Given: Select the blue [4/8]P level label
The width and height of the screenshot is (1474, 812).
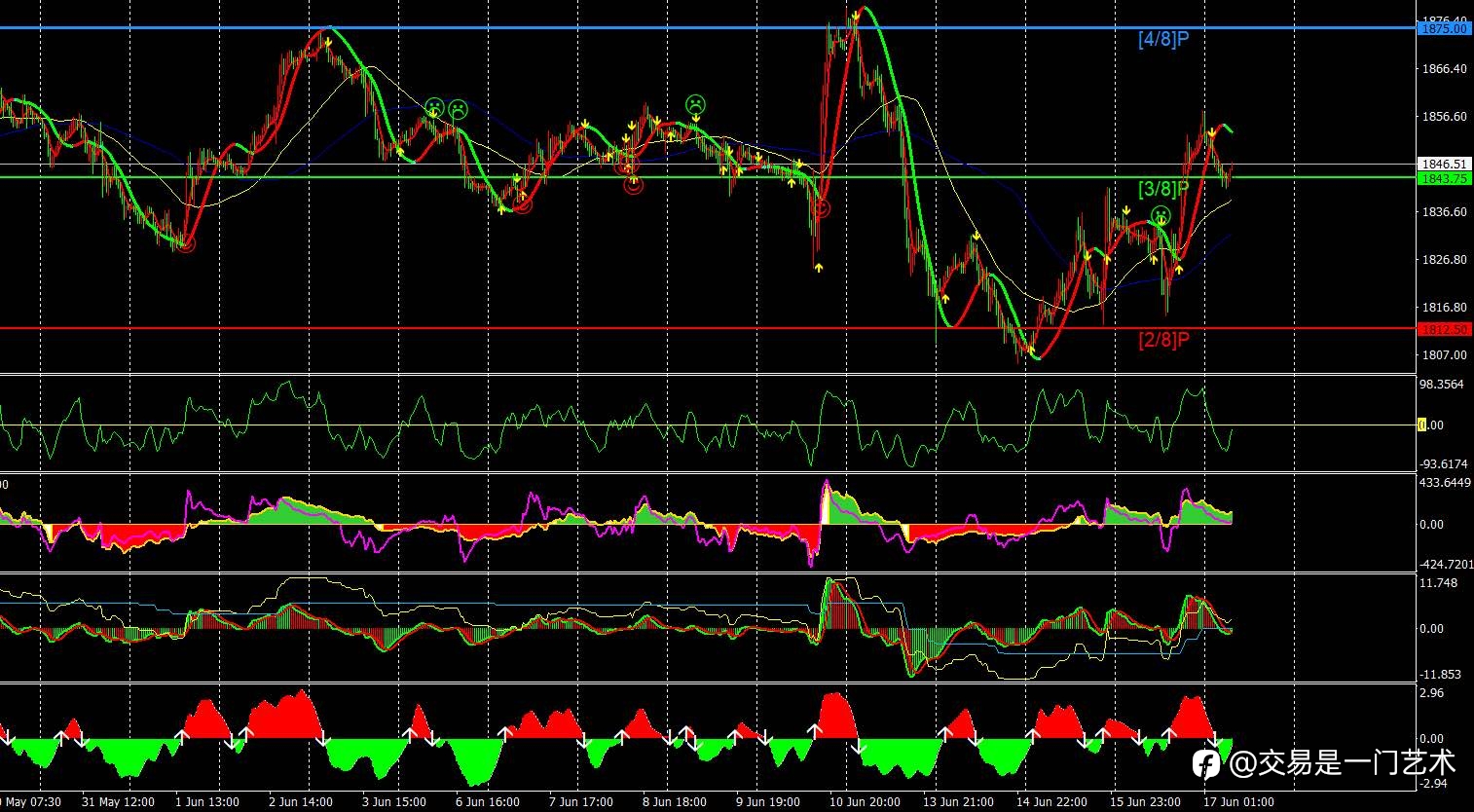Looking at the screenshot, I should pos(1163,39).
